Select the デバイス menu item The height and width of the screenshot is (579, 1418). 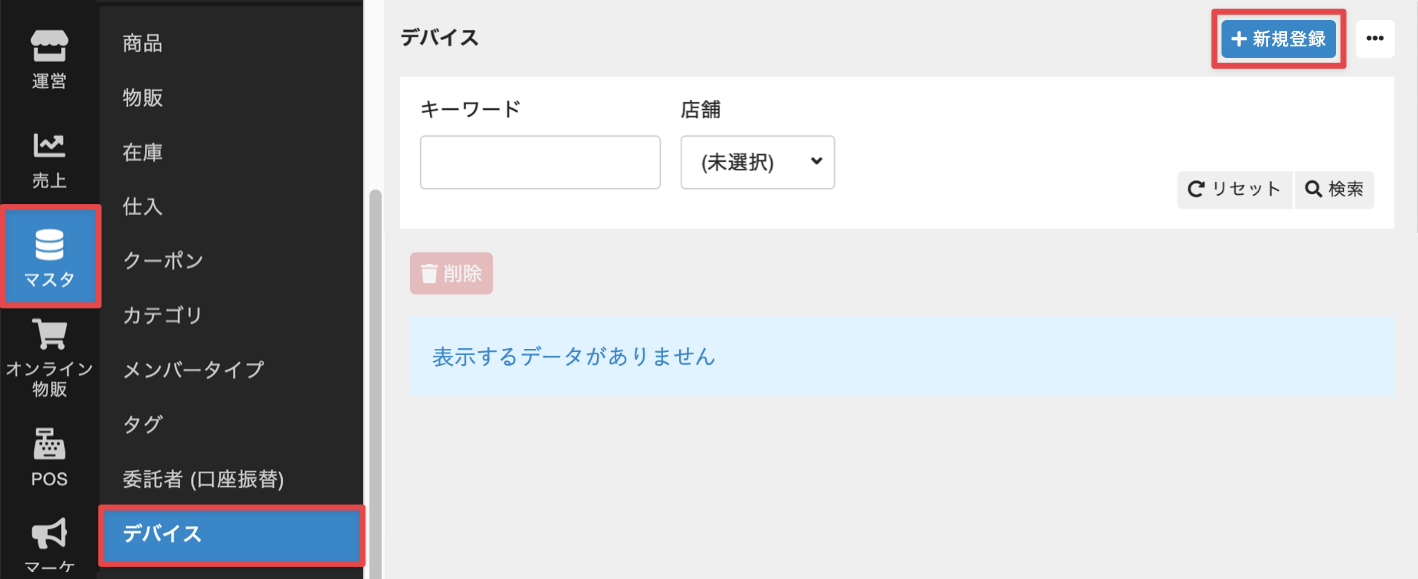pos(232,534)
